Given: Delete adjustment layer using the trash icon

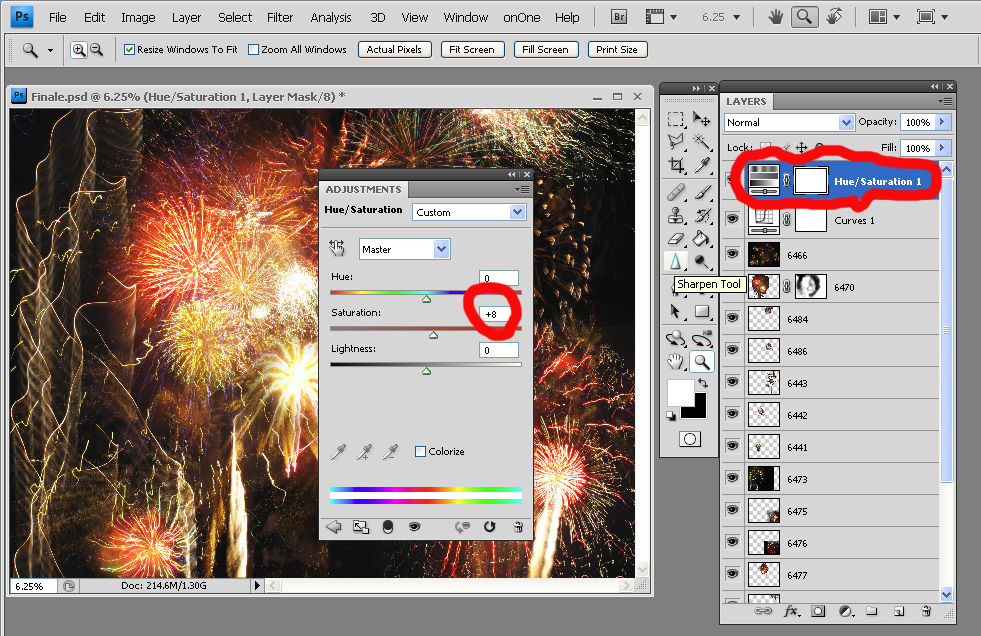Looking at the screenshot, I should (x=518, y=526).
